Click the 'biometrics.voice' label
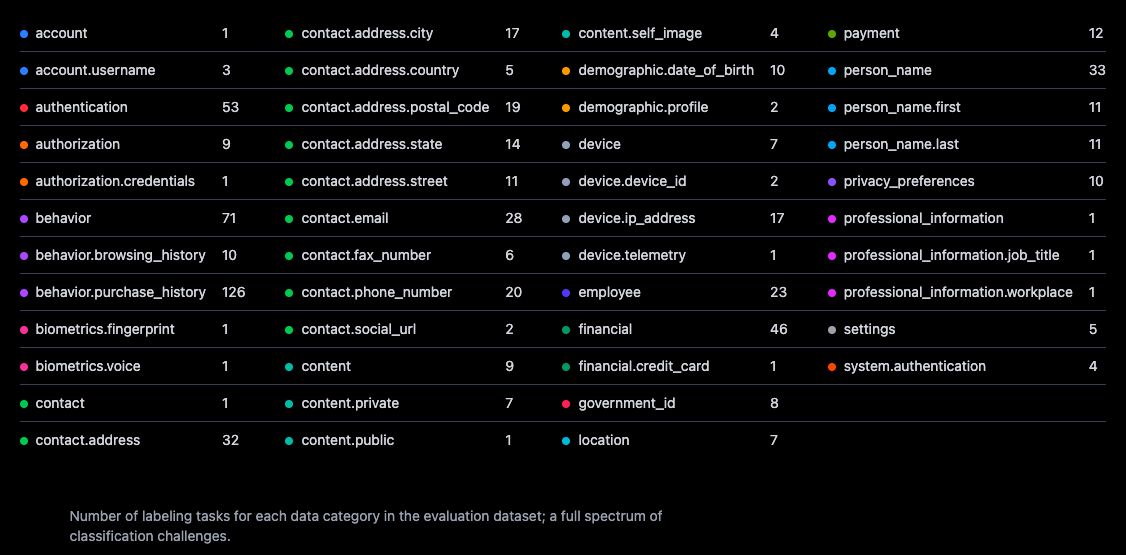Viewport: 1126px width, 555px height. pyautogui.click(x=88, y=366)
